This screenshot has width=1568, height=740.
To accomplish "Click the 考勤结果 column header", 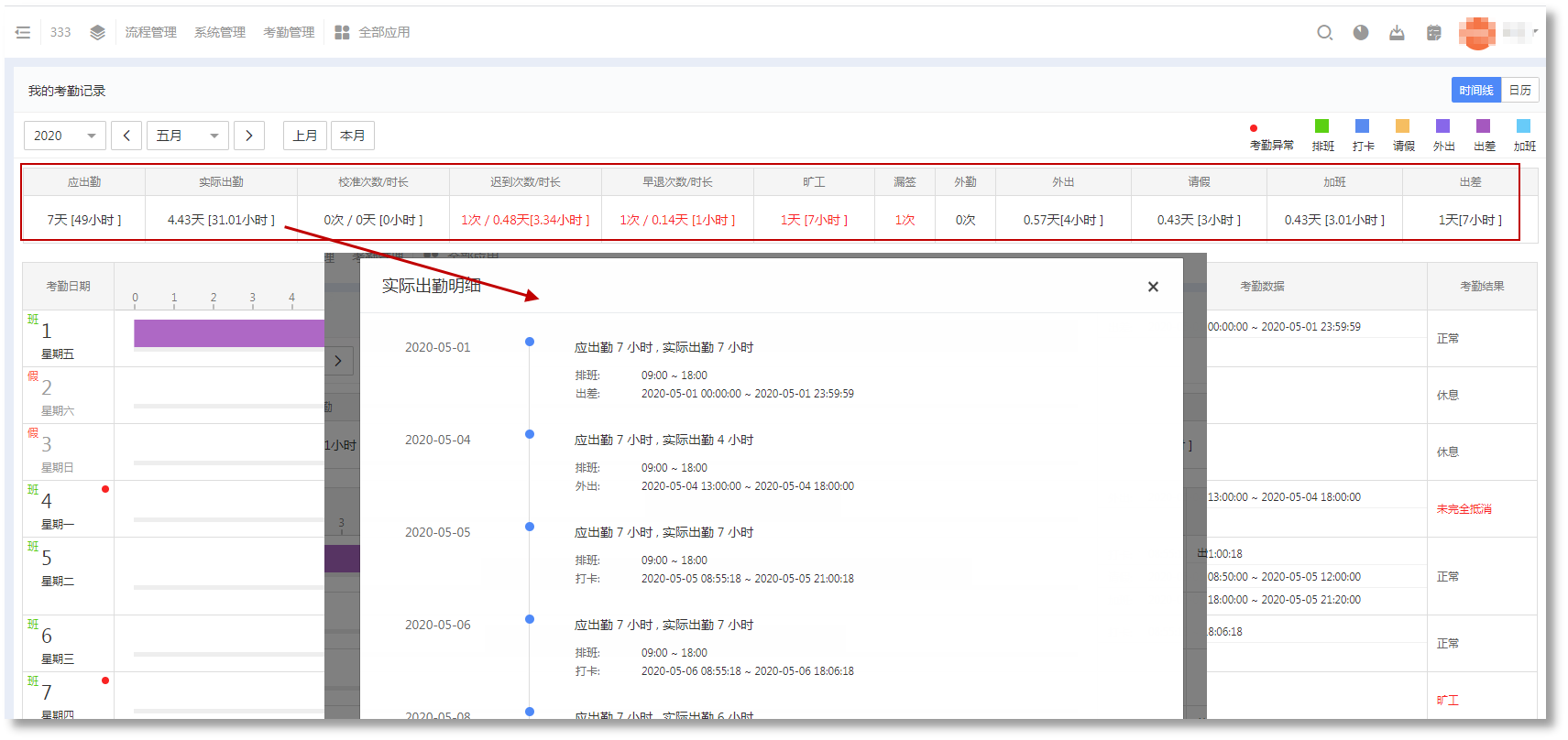I will [x=1482, y=287].
